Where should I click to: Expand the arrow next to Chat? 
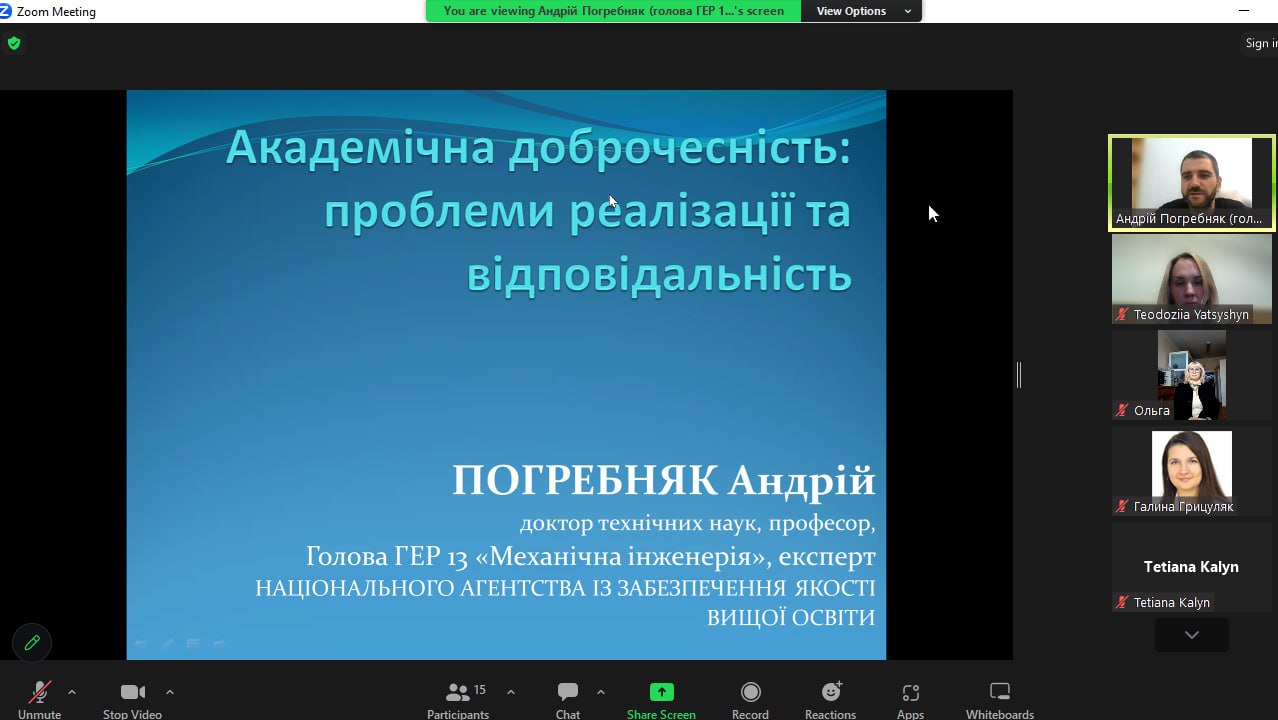pyautogui.click(x=601, y=692)
